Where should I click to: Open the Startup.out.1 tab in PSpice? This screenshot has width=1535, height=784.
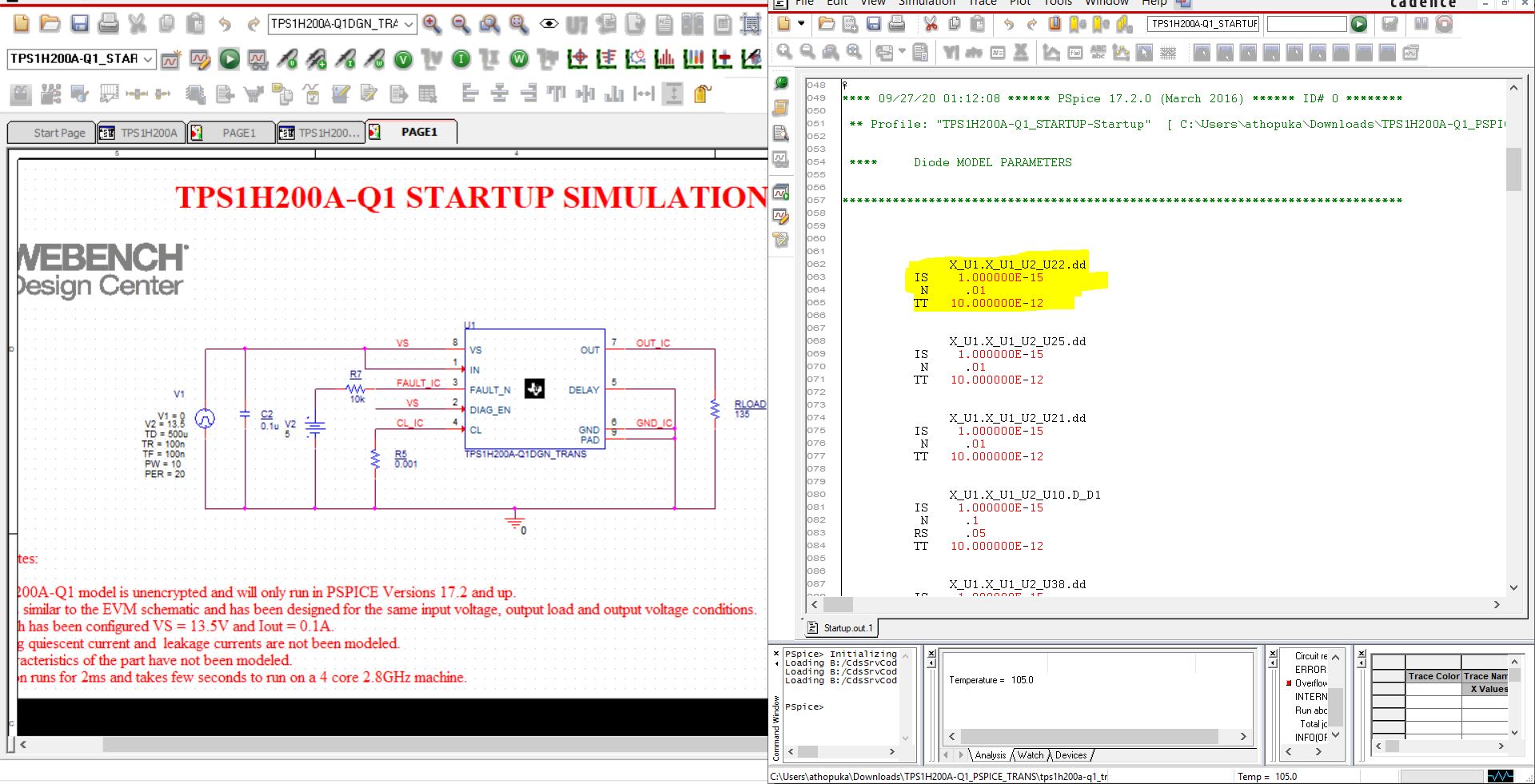[x=839, y=628]
